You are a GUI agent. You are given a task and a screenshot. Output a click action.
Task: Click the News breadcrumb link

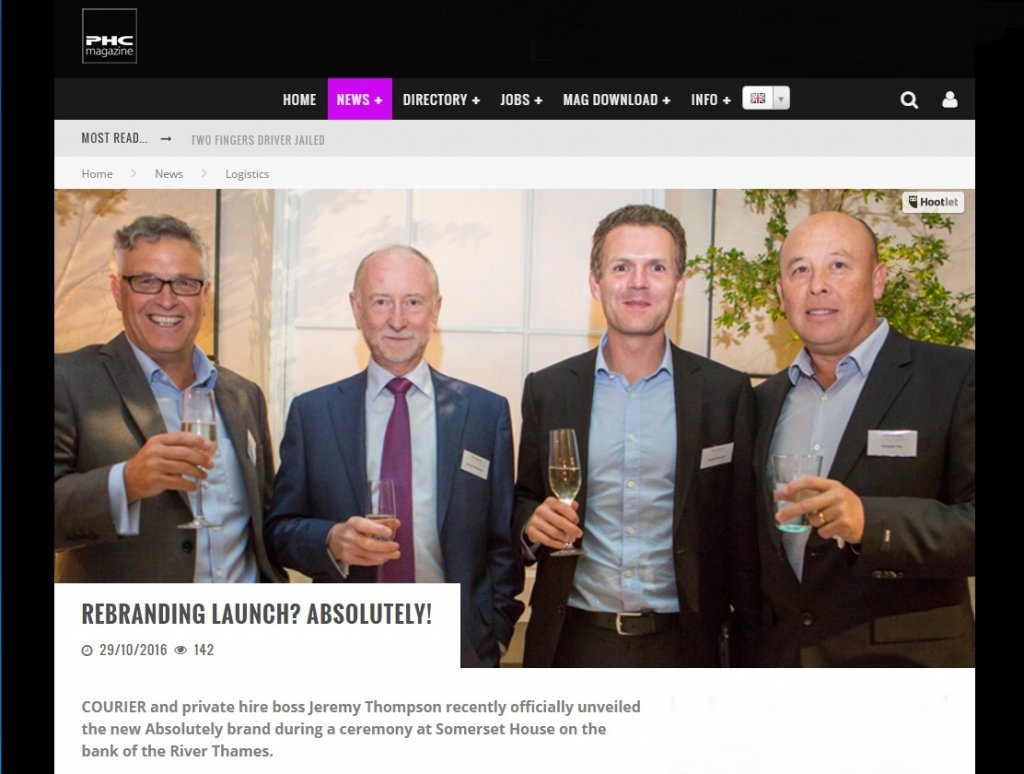168,174
